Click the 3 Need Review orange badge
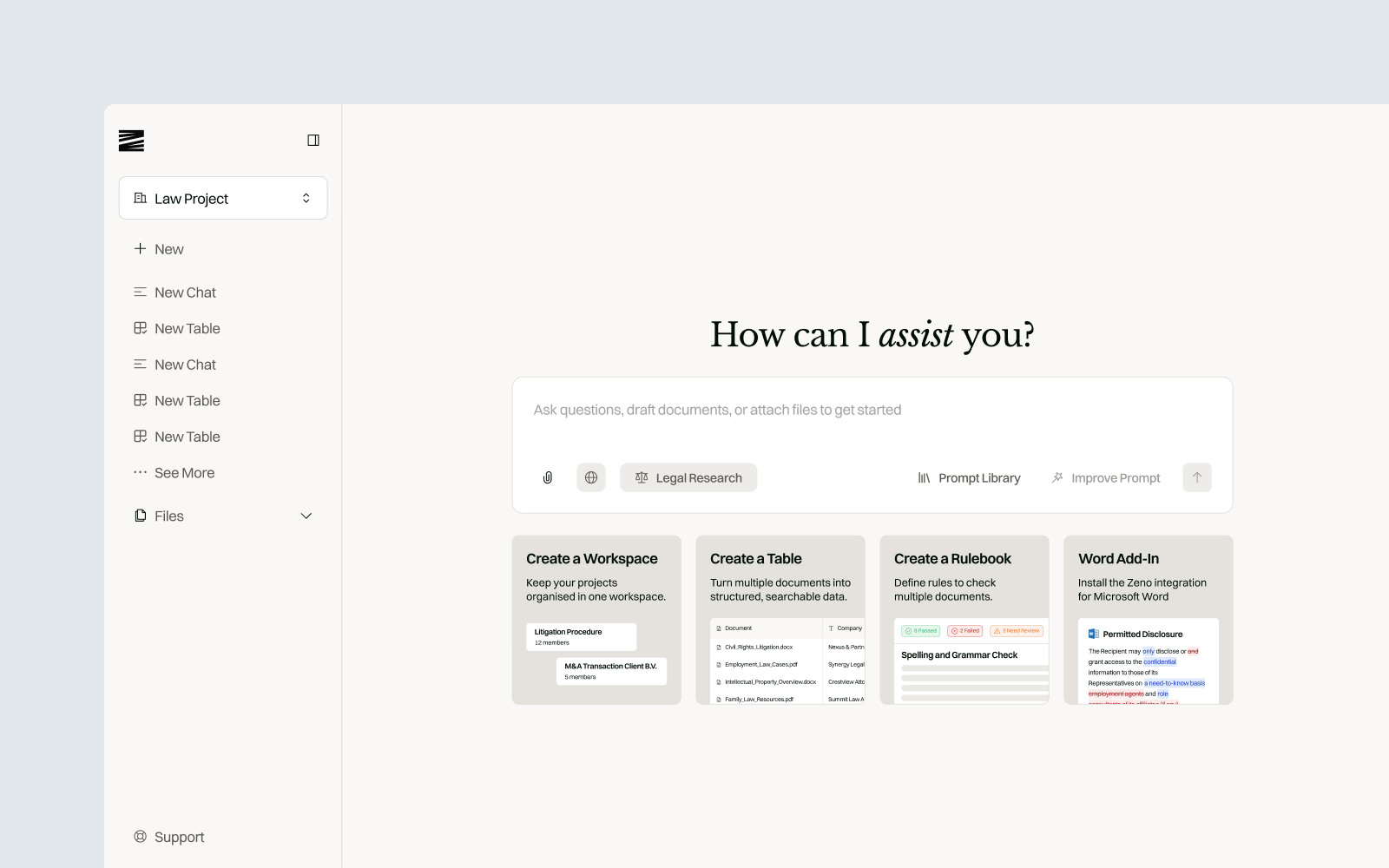This screenshot has height=868, width=1389. (1017, 631)
